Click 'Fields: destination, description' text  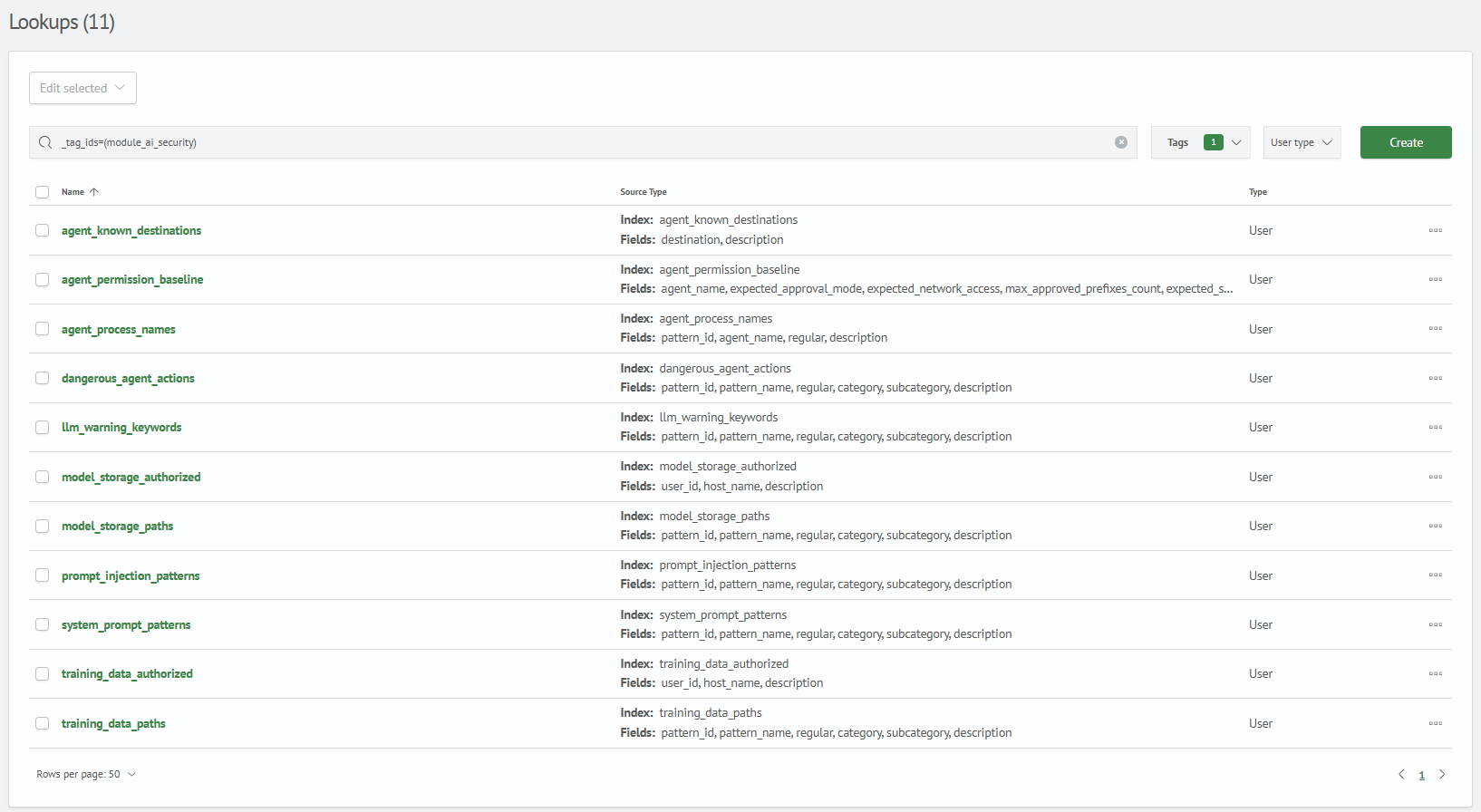702,240
